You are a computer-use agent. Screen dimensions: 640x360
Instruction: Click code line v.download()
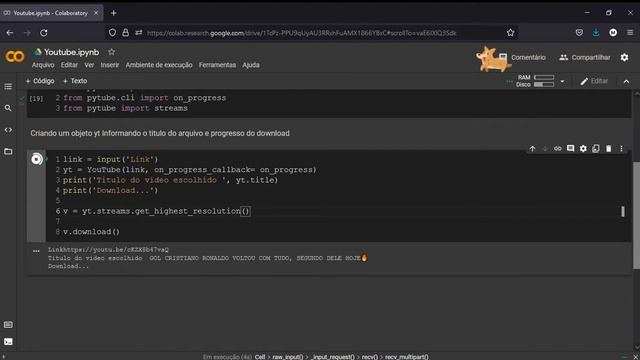click(91, 232)
